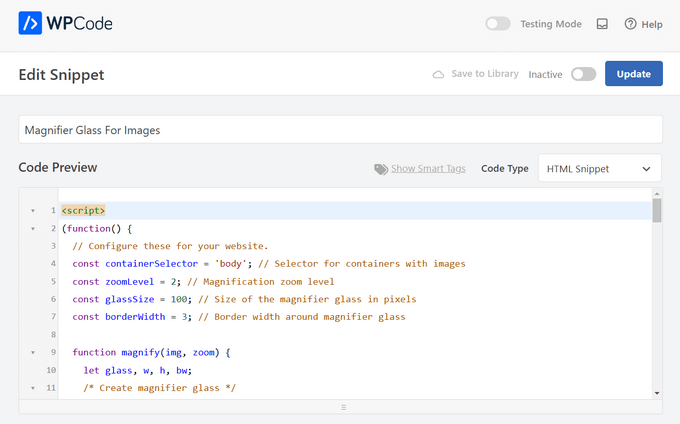
Task: Click the Testing Mode label
Action: tap(551, 24)
